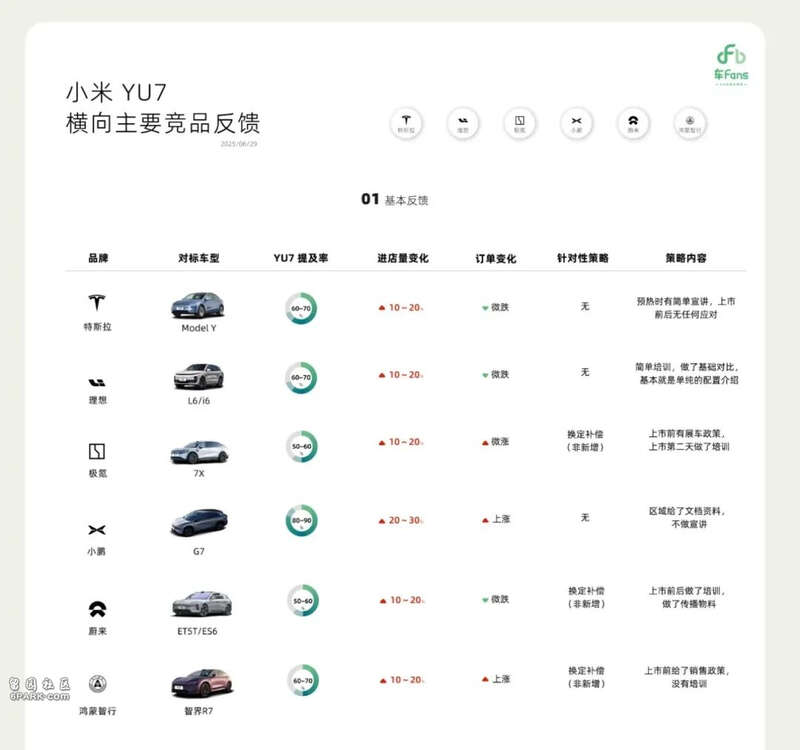Click the 60-70 mention-rate ring in the 智界R7 row
Image resolution: width=800 pixels, height=750 pixels.
pos(303,680)
